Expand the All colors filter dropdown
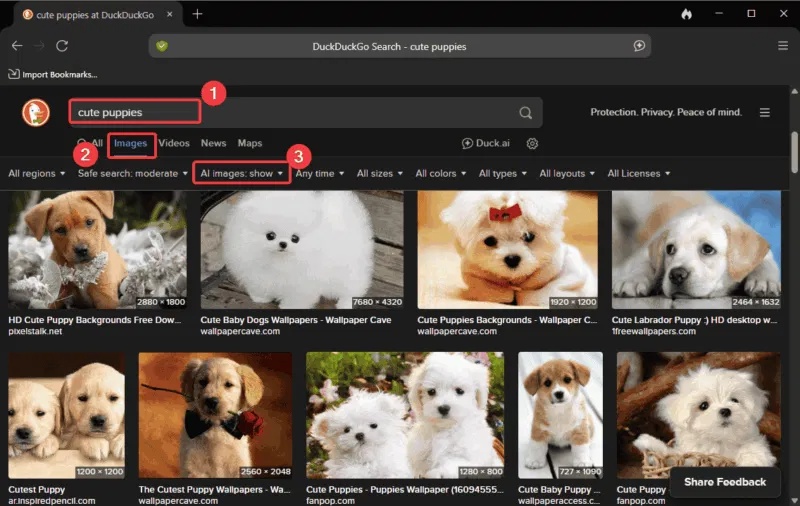 point(441,174)
